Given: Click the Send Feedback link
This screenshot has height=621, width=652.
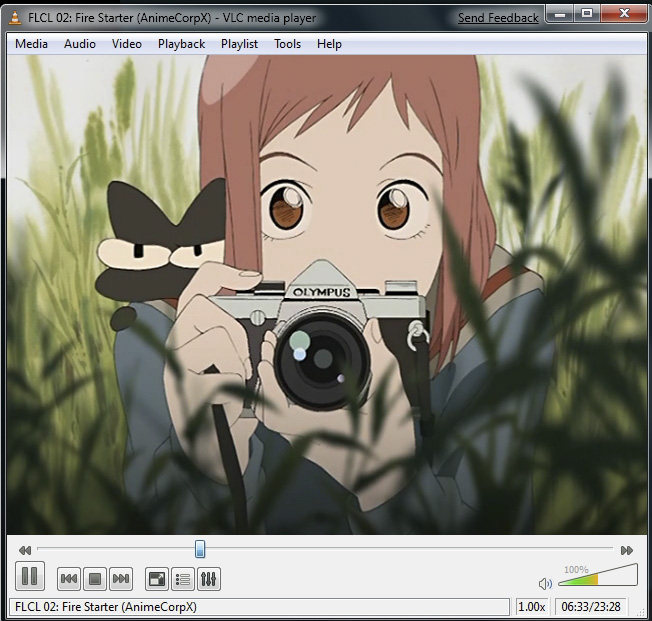Looking at the screenshot, I should click(x=498, y=18).
